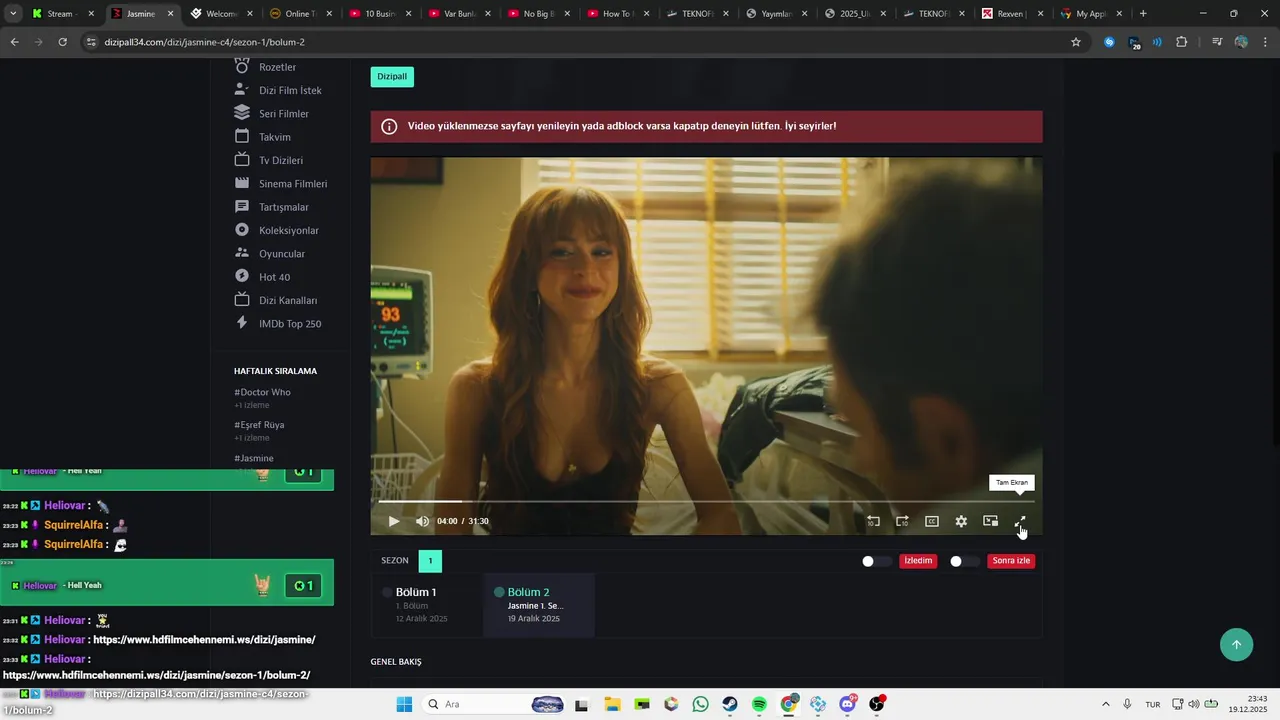Click the Dizi Kanalları TV icon
Viewport: 1280px width, 720px height.
tap(241, 300)
